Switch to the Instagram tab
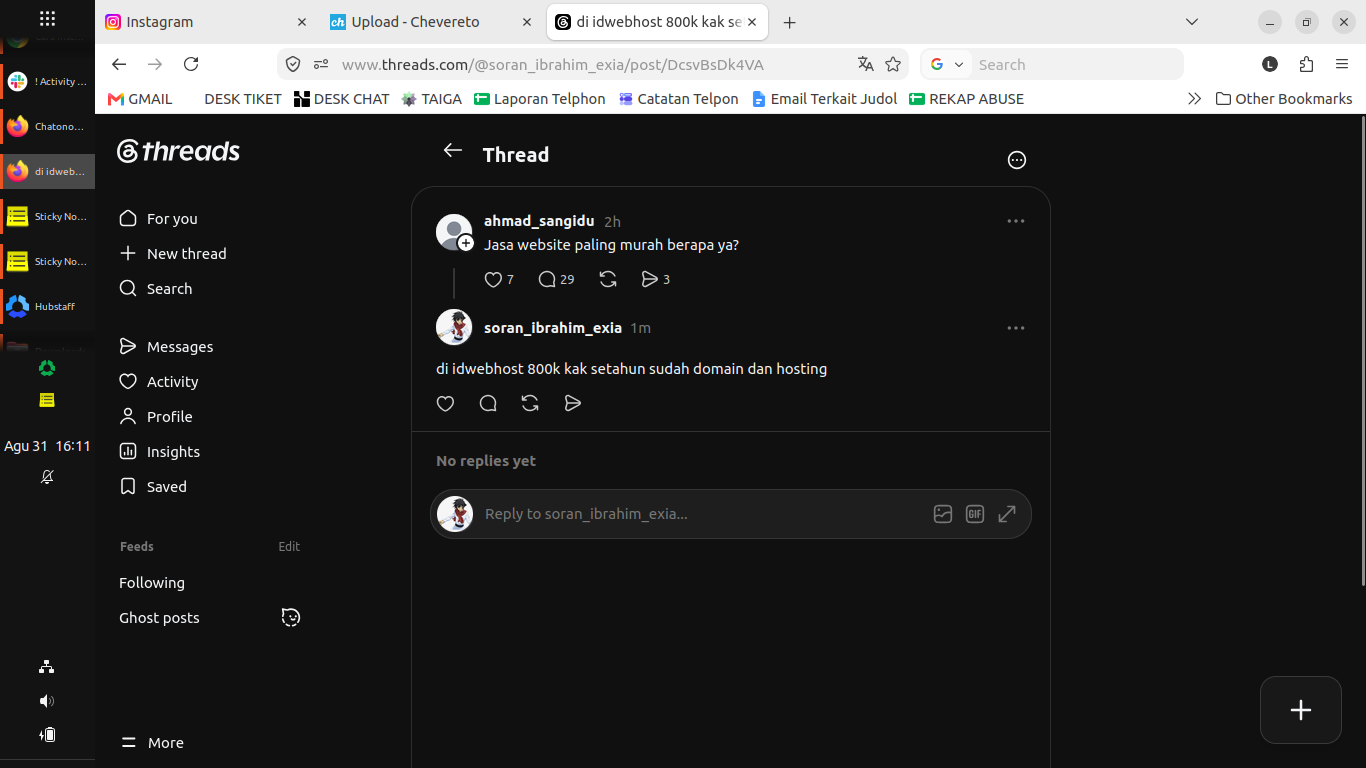Image resolution: width=1366 pixels, height=768 pixels. pyautogui.click(x=208, y=22)
